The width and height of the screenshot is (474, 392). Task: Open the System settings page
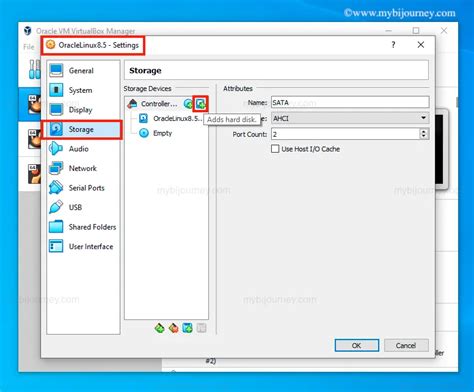coord(83,90)
